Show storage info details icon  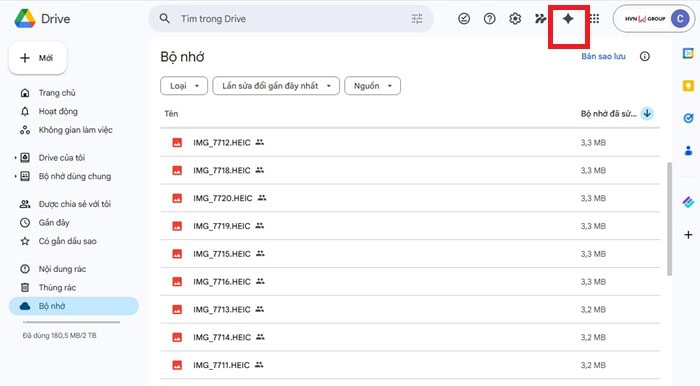point(645,56)
